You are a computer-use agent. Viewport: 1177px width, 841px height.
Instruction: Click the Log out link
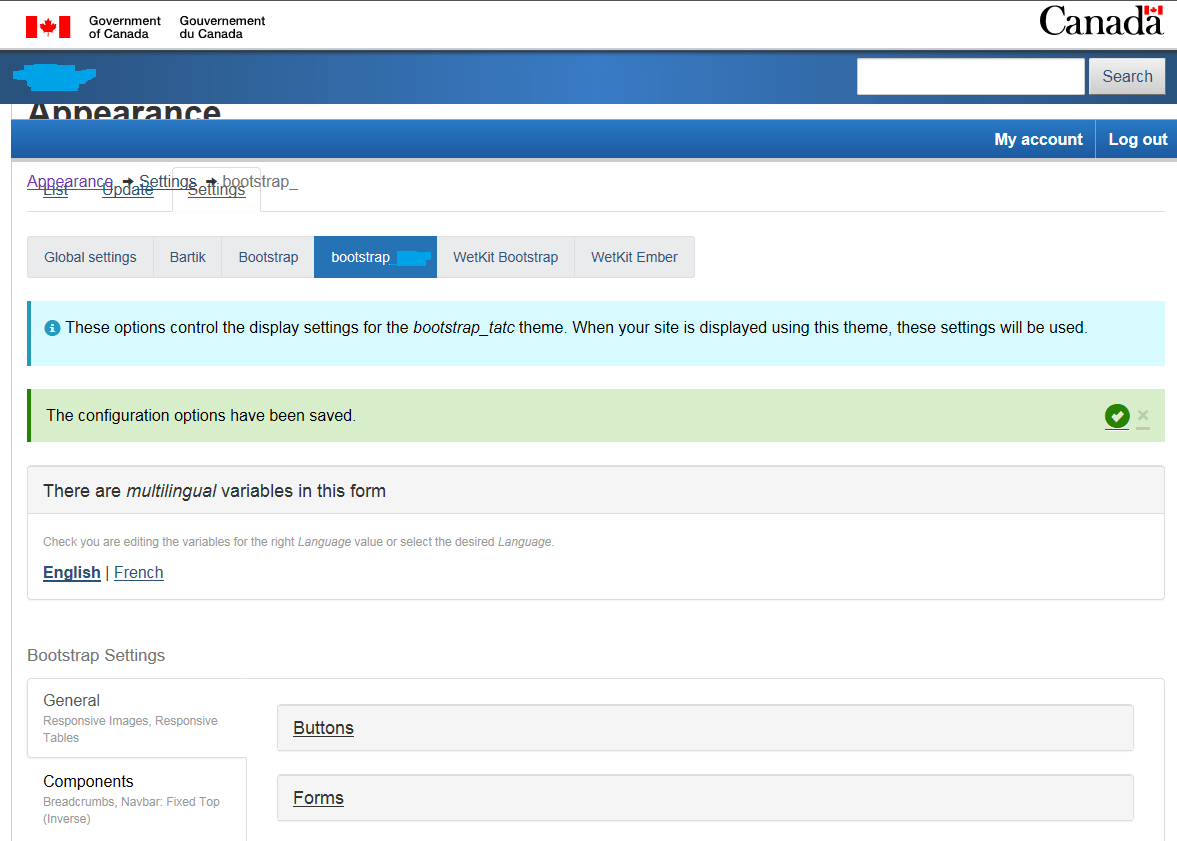(x=1137, y=139)
